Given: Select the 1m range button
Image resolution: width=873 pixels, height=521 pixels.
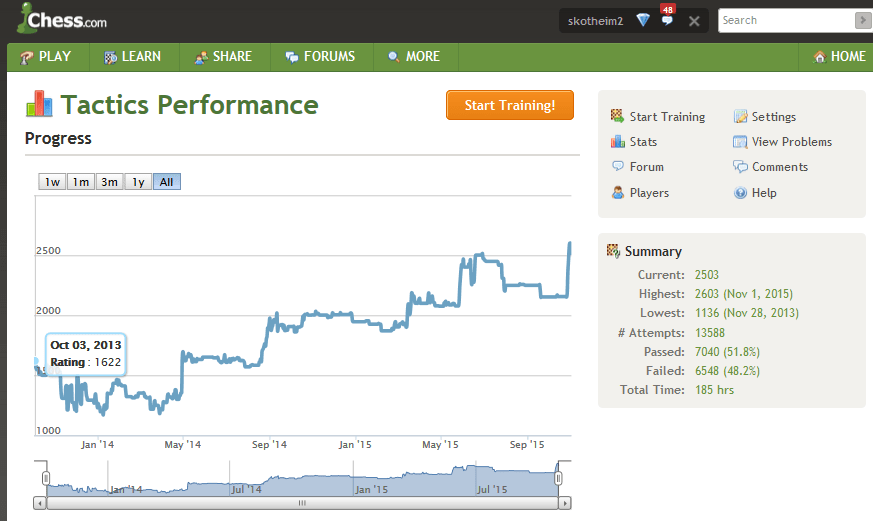Looking at the screenshot, I should point(81,182).
